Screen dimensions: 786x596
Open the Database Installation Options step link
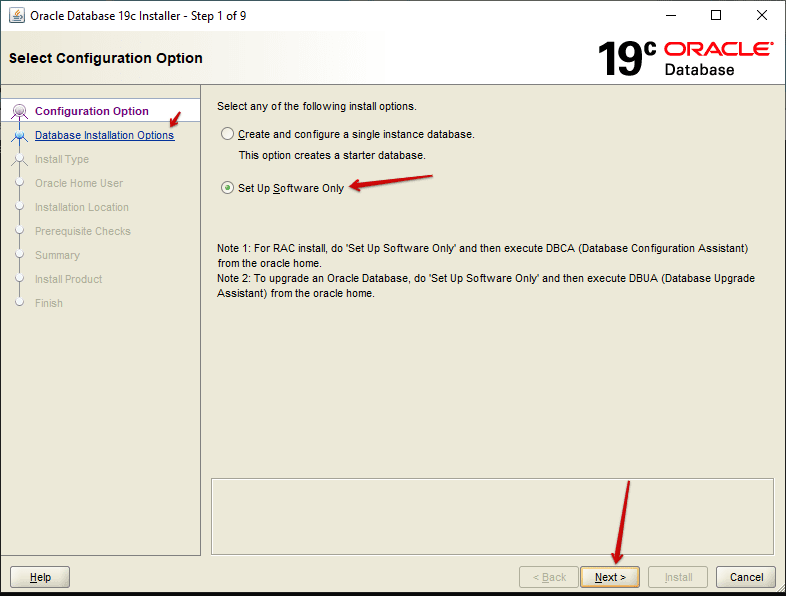coord(104,135)
